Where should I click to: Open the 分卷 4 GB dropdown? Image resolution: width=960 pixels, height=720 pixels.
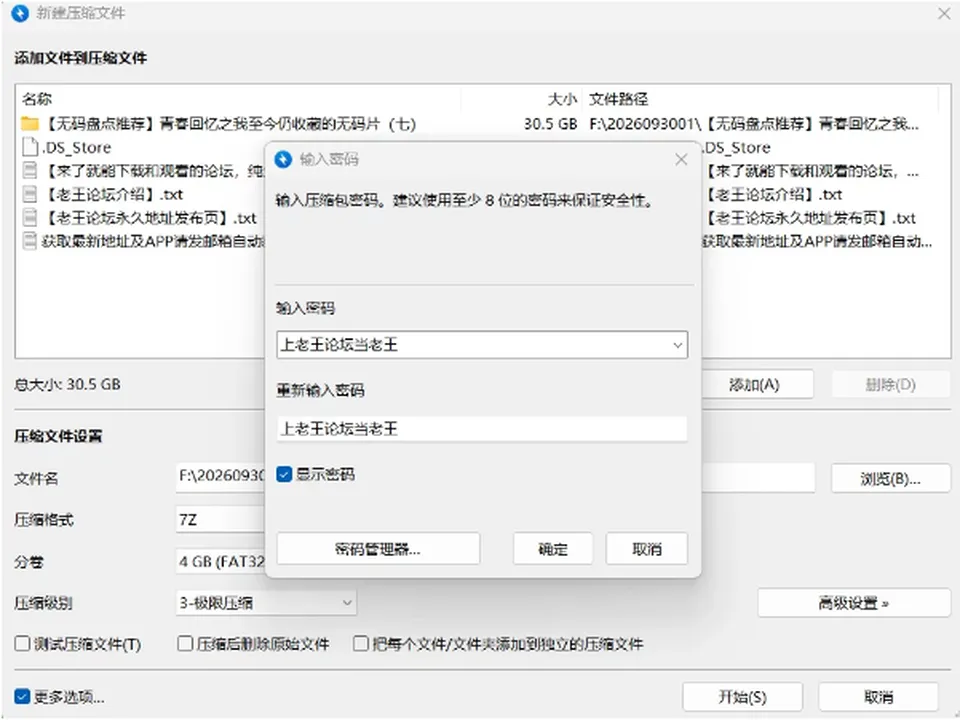coord(221,561)
